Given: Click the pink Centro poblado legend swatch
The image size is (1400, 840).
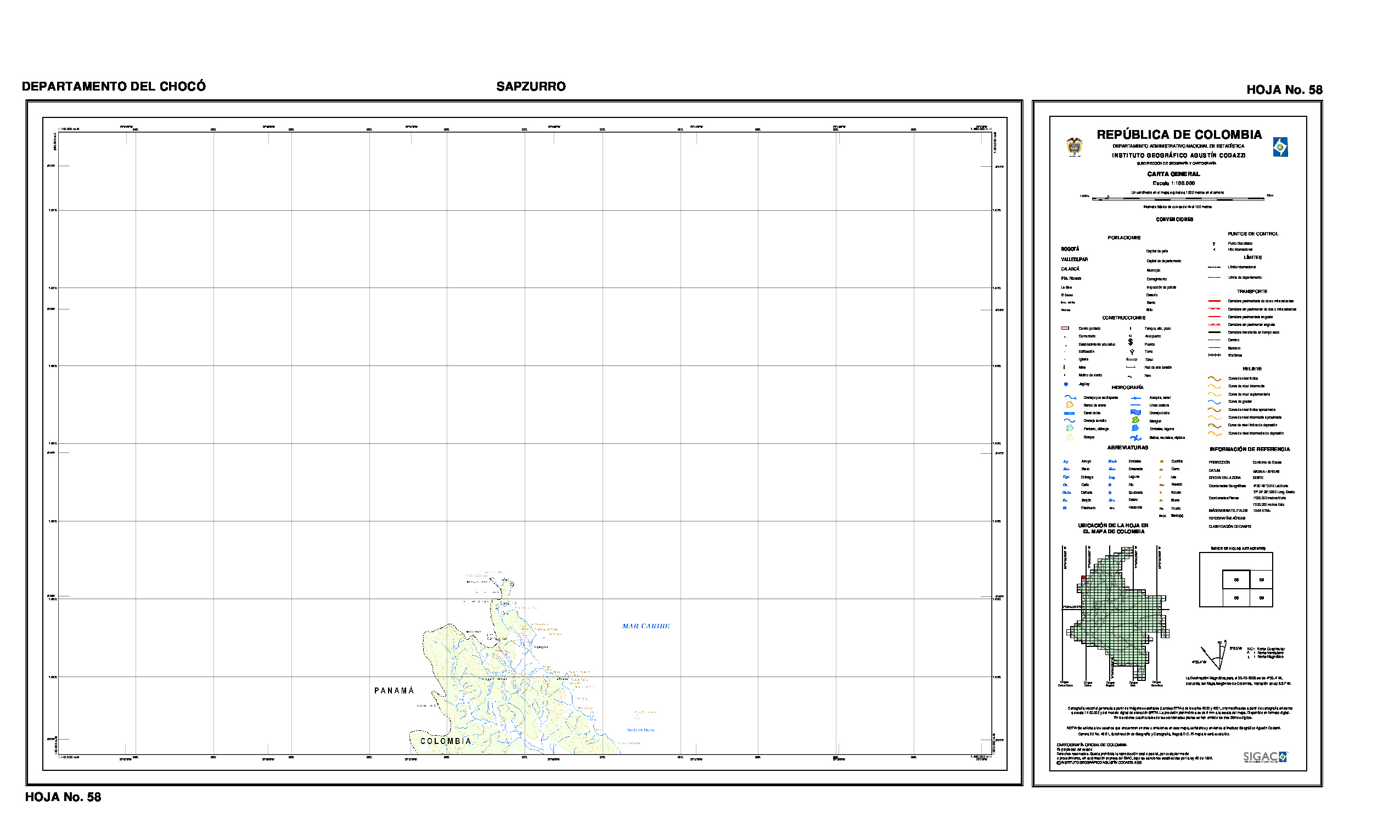Looking at the screenshot, I should 1065,328.
